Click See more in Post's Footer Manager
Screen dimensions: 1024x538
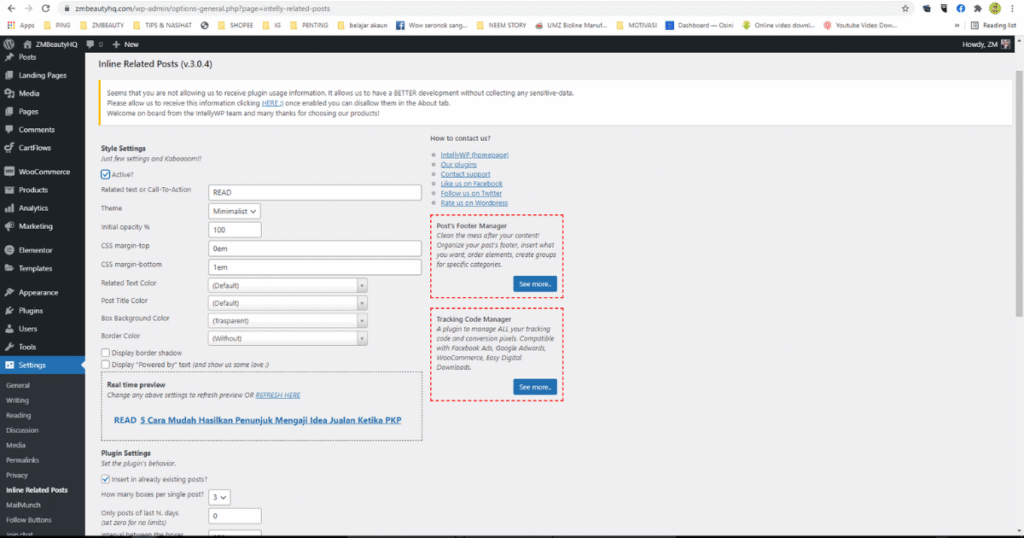535,284
